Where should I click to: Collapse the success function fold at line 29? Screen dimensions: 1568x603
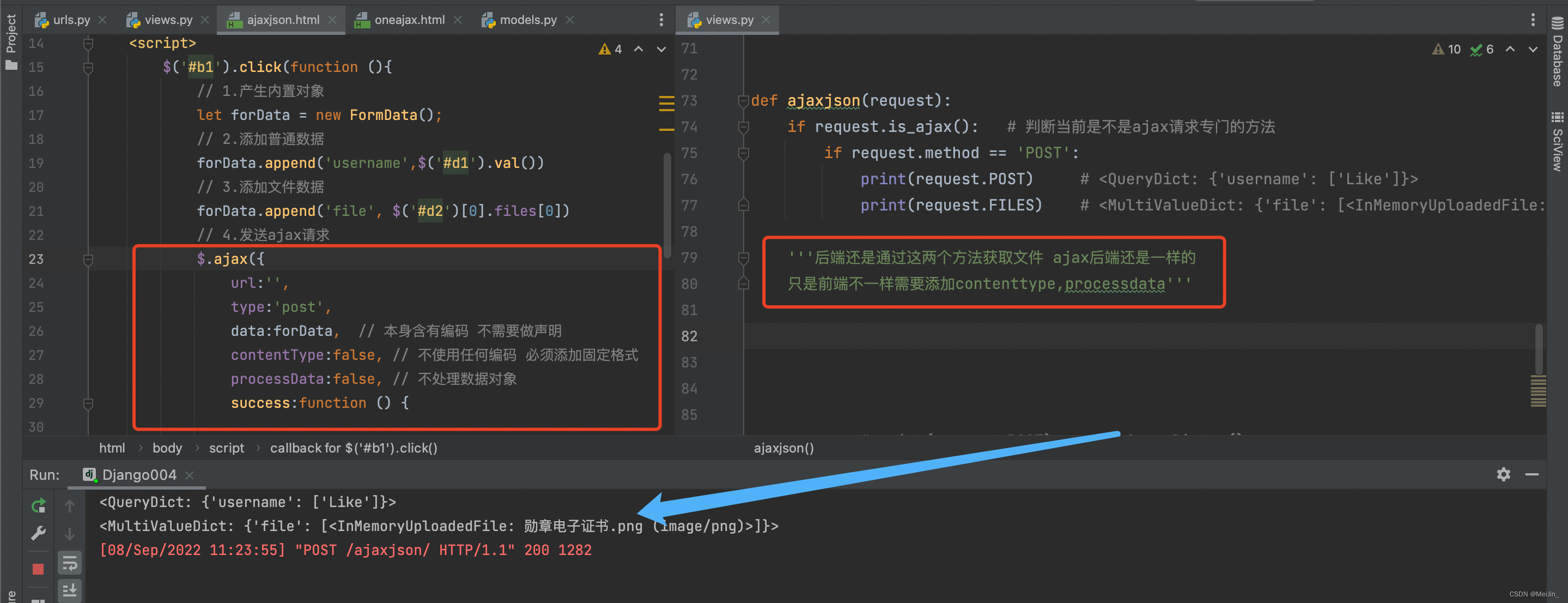(88, 403)
